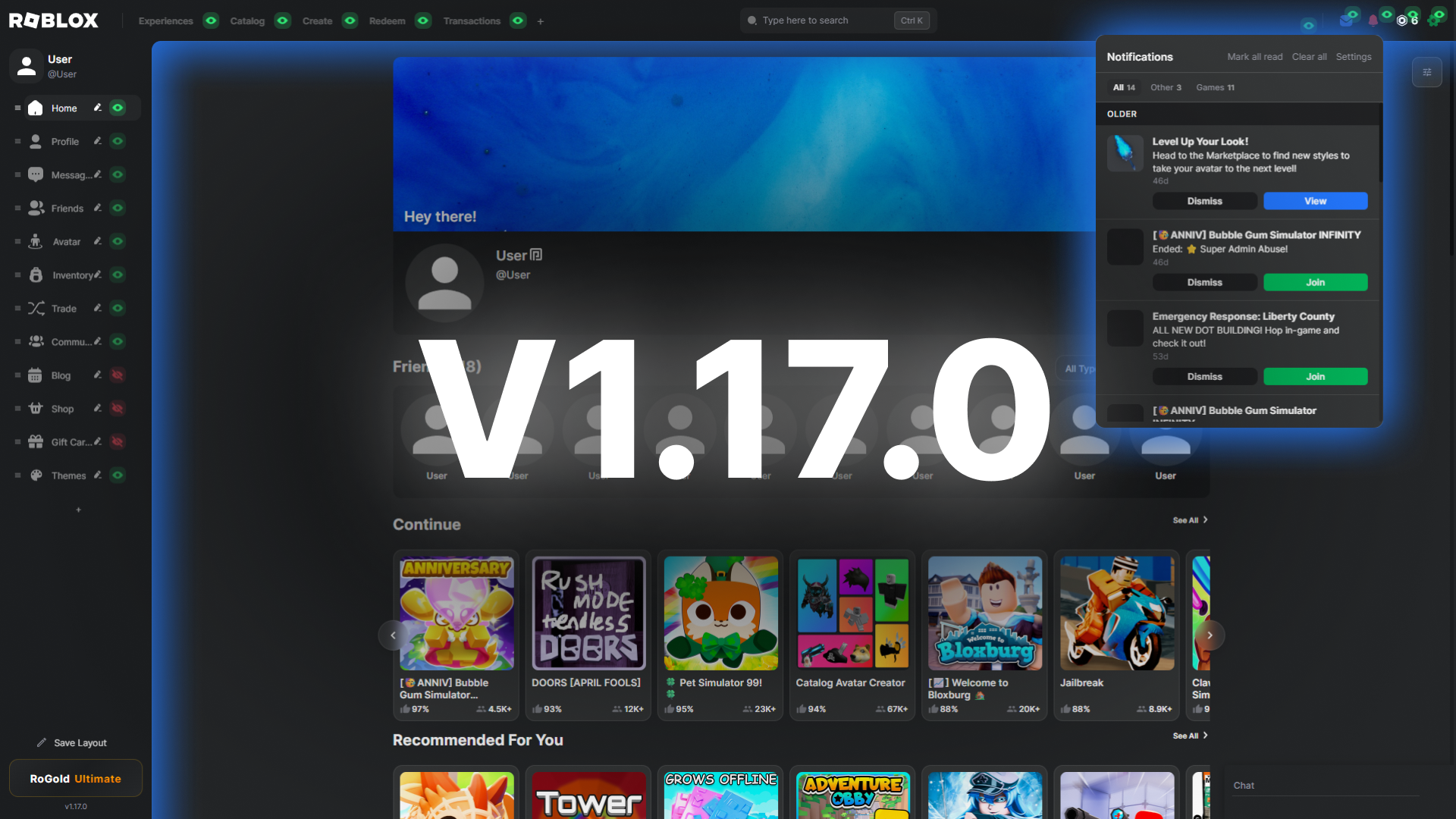This screenshot has width=1456, height=819.
Task: Hide the Friends sidebar item
Action: [118, 209]
